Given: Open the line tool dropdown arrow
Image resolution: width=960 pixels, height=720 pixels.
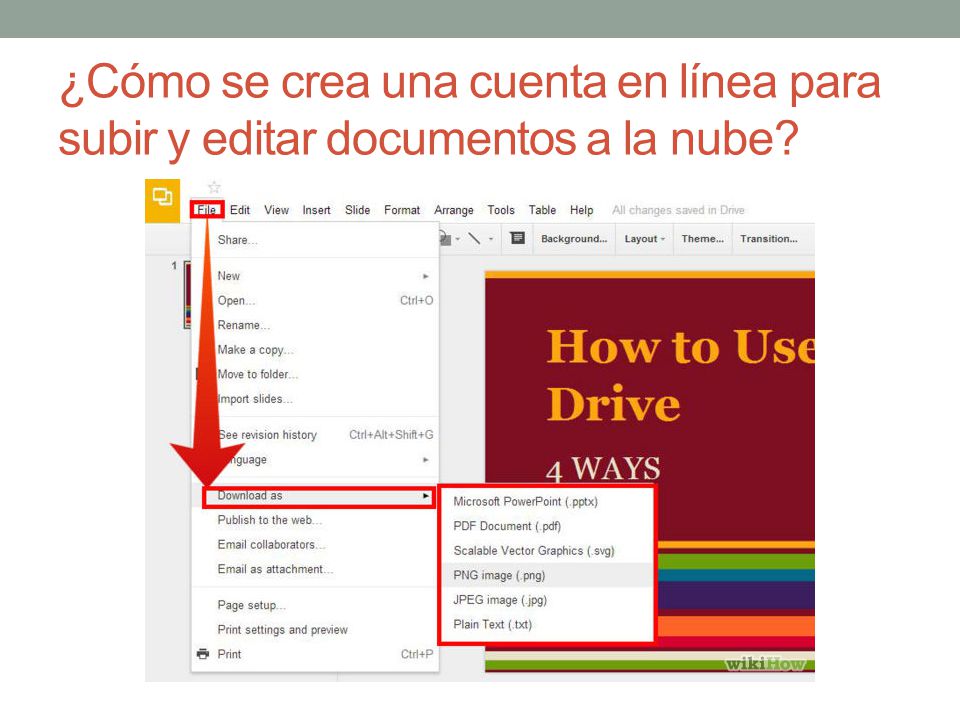Looking at the screenshot, I should pyautogui.click(x=491, y=239).
